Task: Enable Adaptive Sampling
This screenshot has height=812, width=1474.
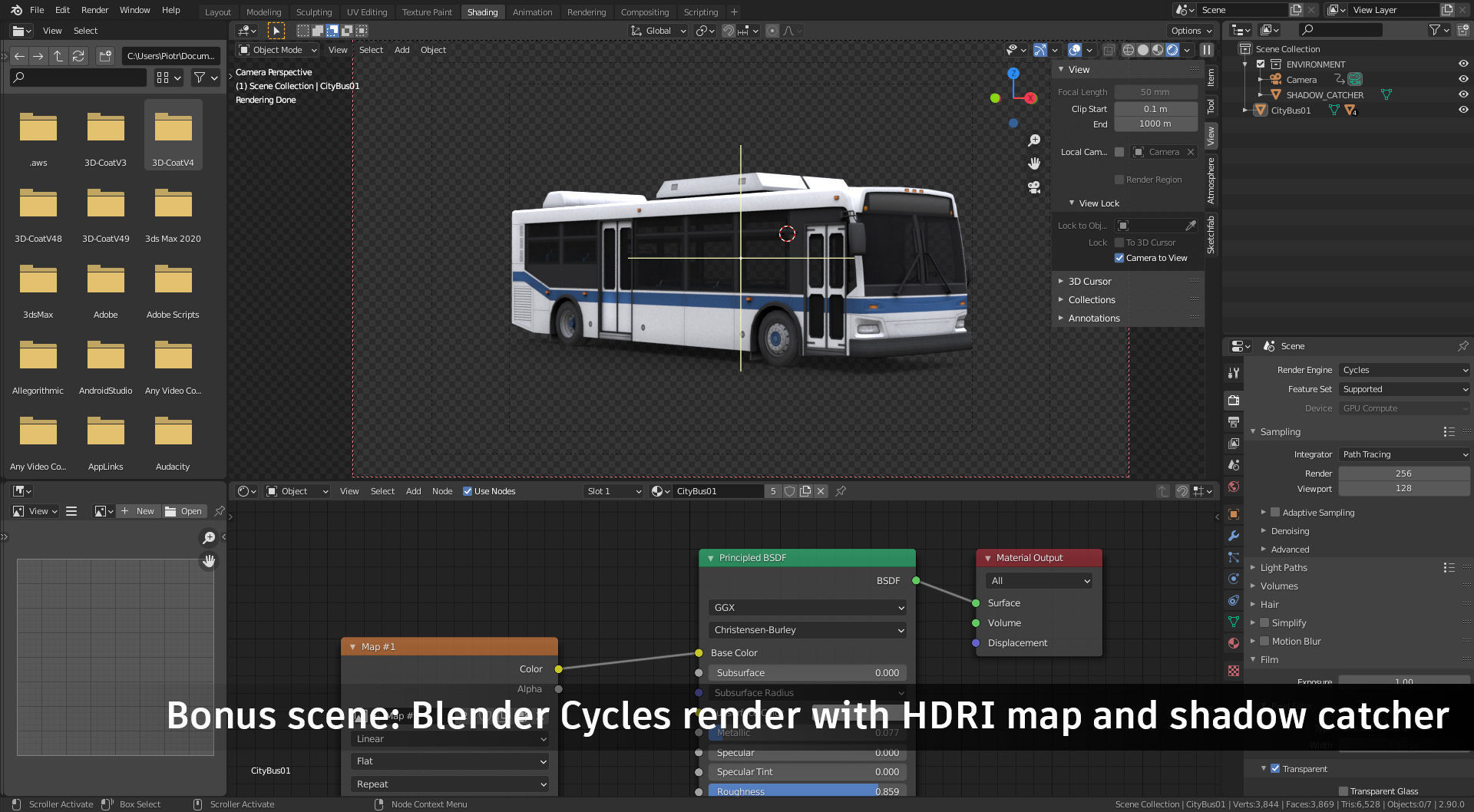Action: point(1275,513)
